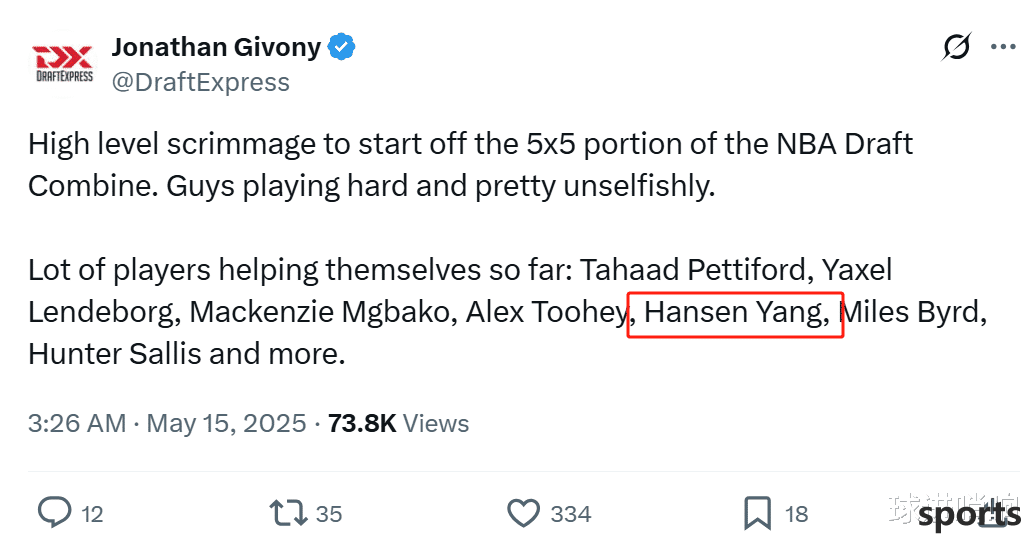Click the blue verified badge
The image size is (1036, 546).
342,47
